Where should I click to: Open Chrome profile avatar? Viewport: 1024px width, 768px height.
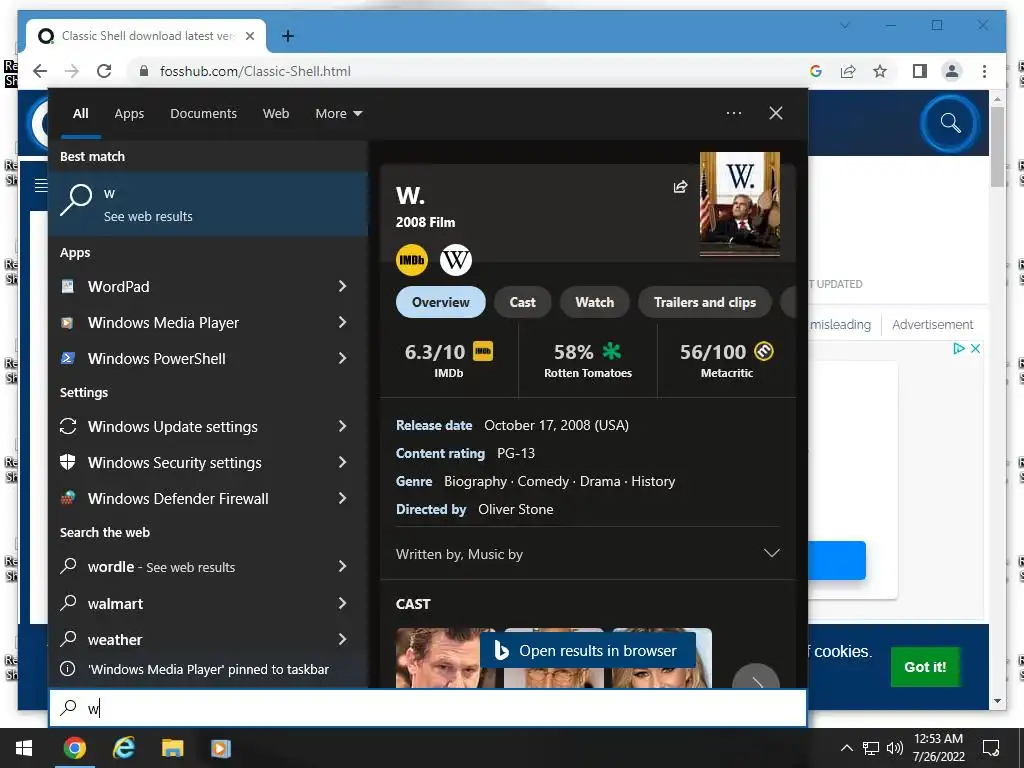click(x=952, y=71)
